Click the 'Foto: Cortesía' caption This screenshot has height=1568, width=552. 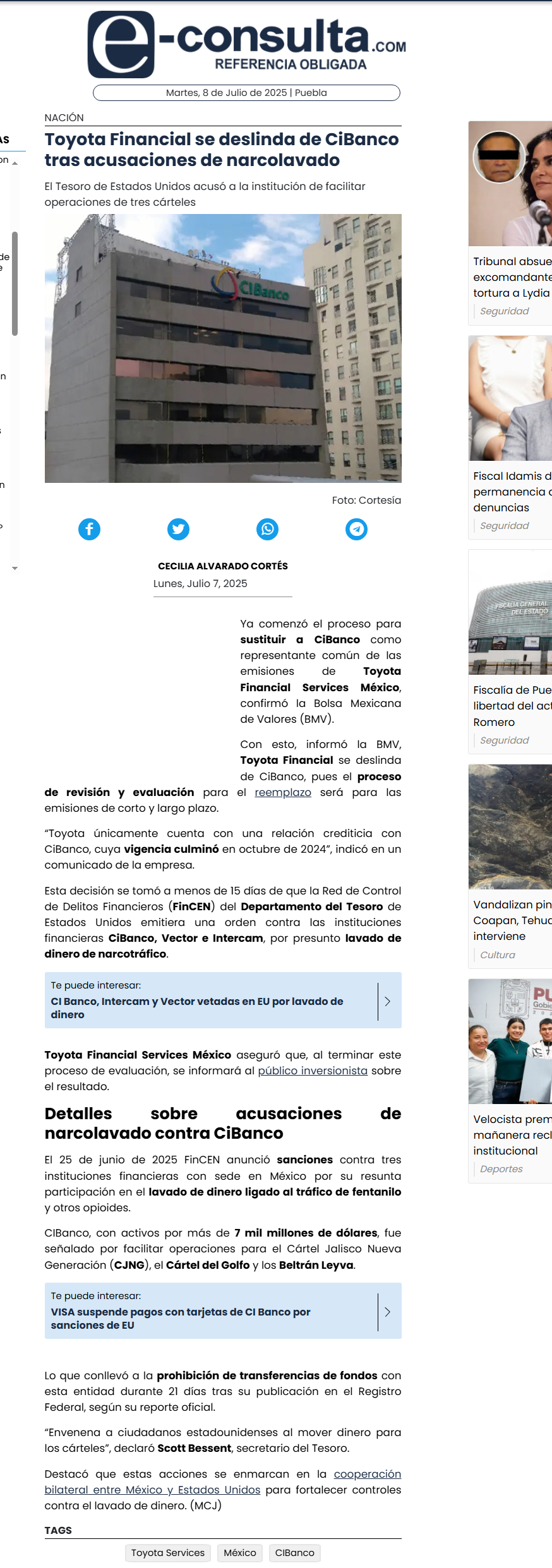coord(366,501)
